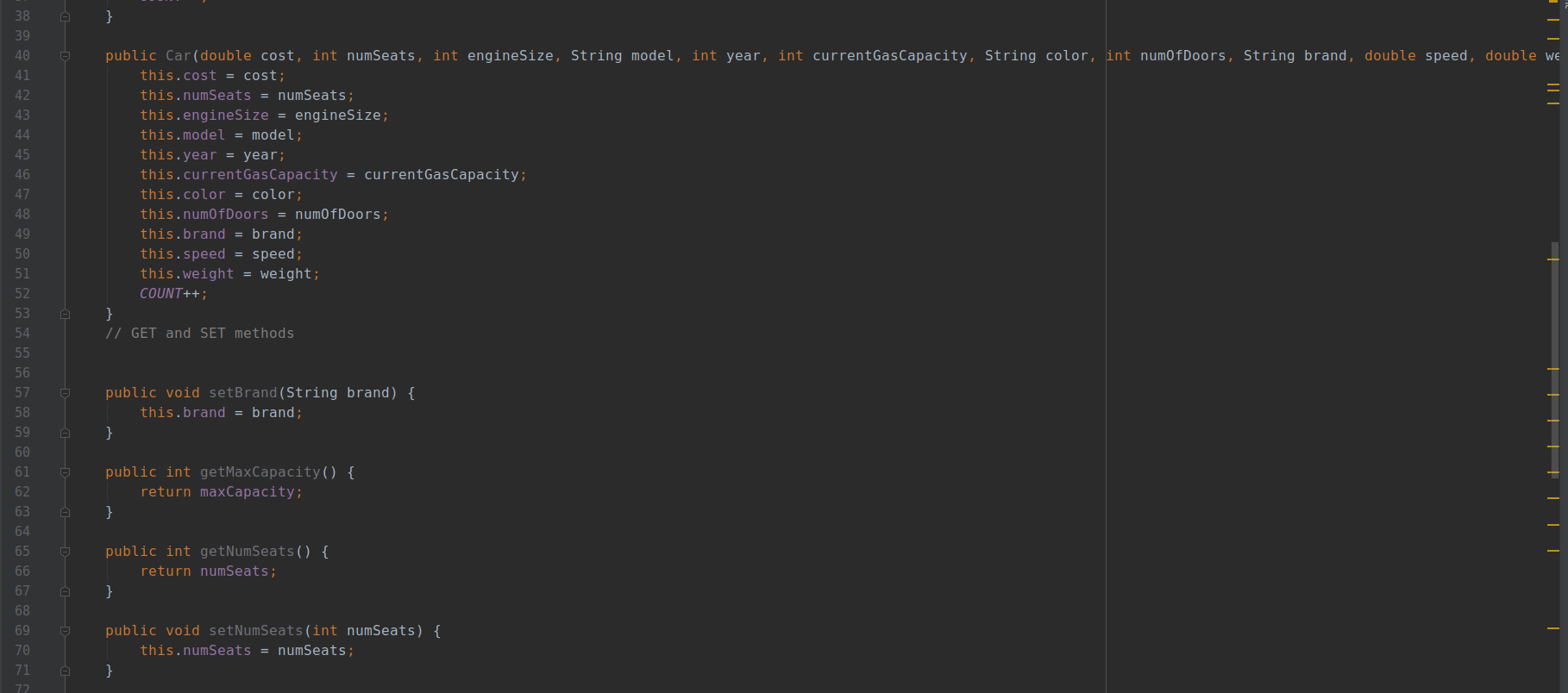Click 'this.currentGasCapacity' assignment

333,175
